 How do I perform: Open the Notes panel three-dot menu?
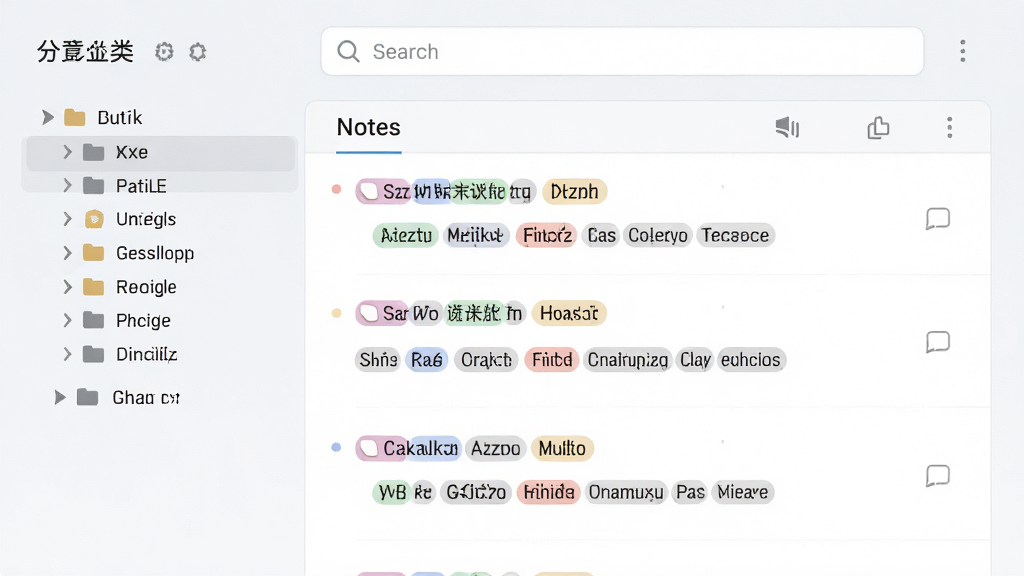[x=950, y=127]
